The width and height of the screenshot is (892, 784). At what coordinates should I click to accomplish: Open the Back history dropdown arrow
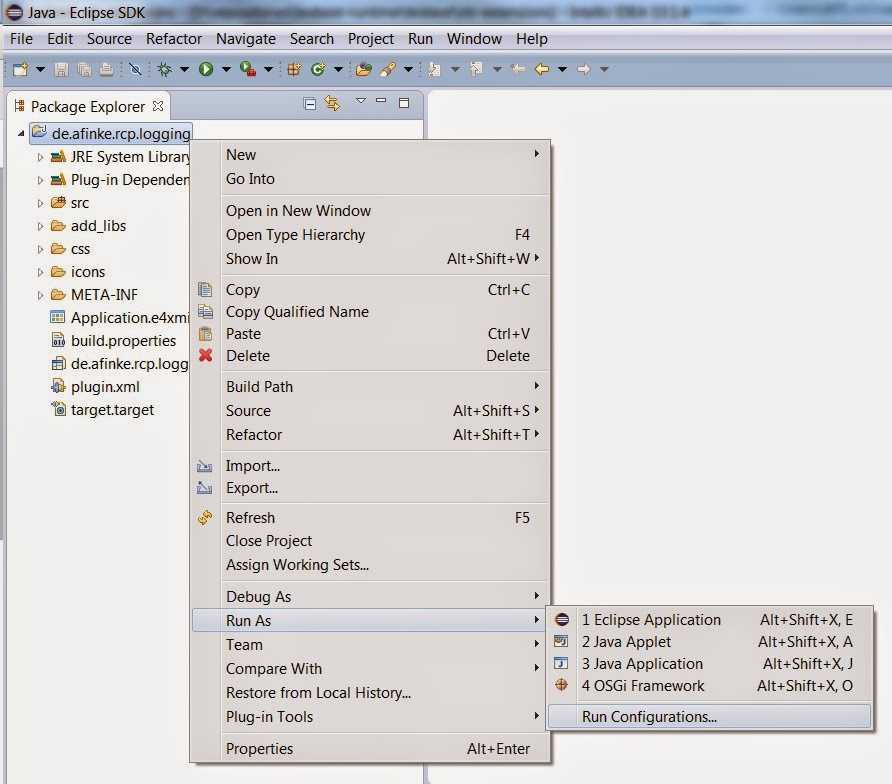562,69
